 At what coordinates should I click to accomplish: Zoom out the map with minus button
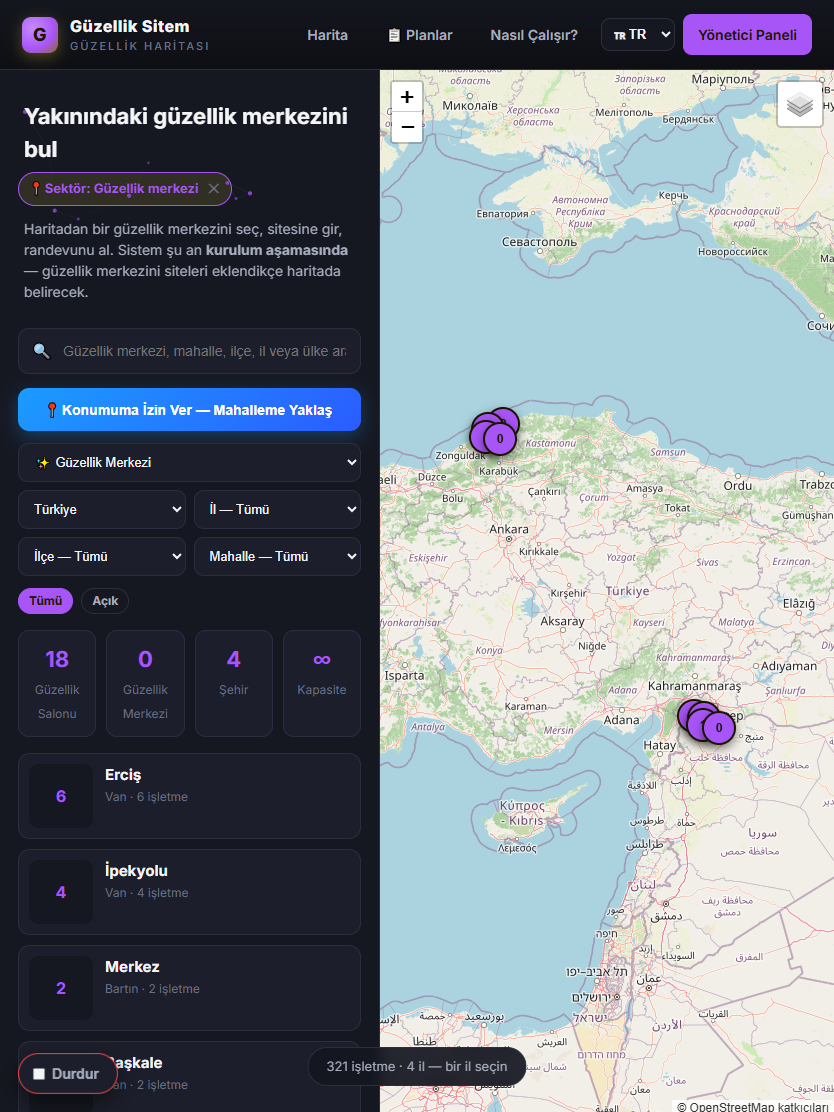pyautogui.click(x=407, y=128)
